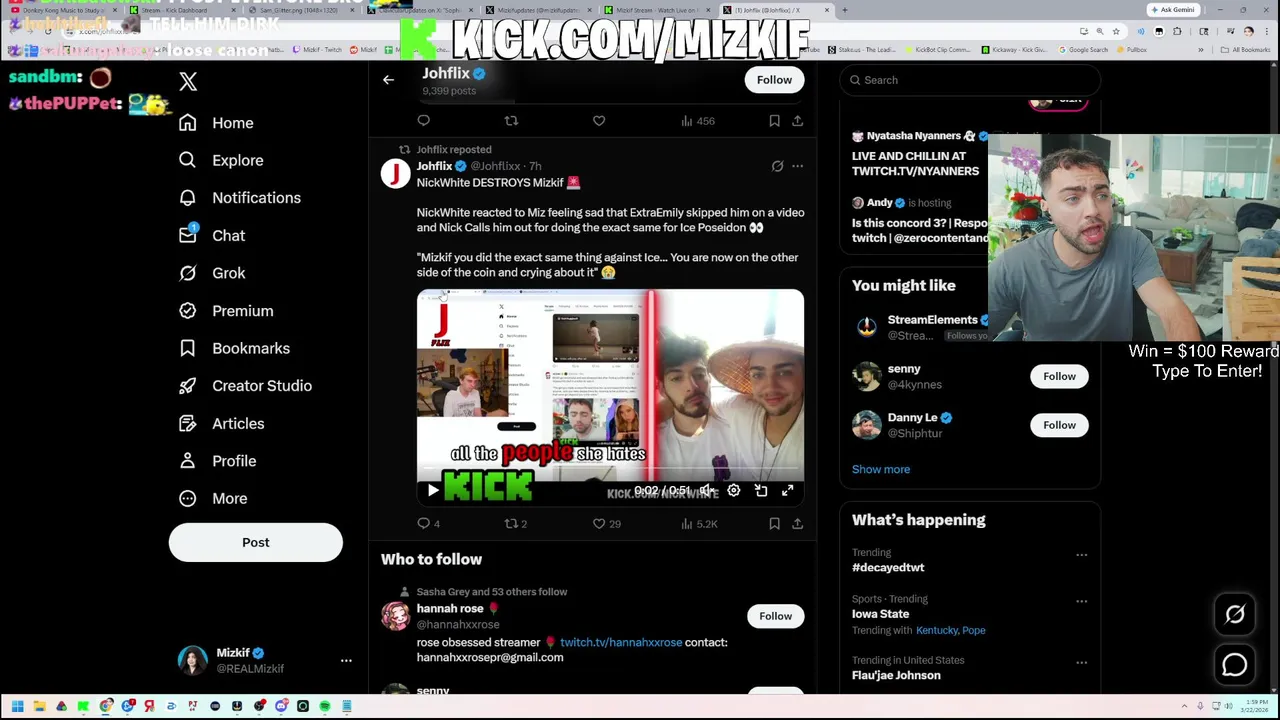Open the @Johflixx handle link
Image resolution: width=1280 pixels, height=720 pixels.
pos(496,166)
